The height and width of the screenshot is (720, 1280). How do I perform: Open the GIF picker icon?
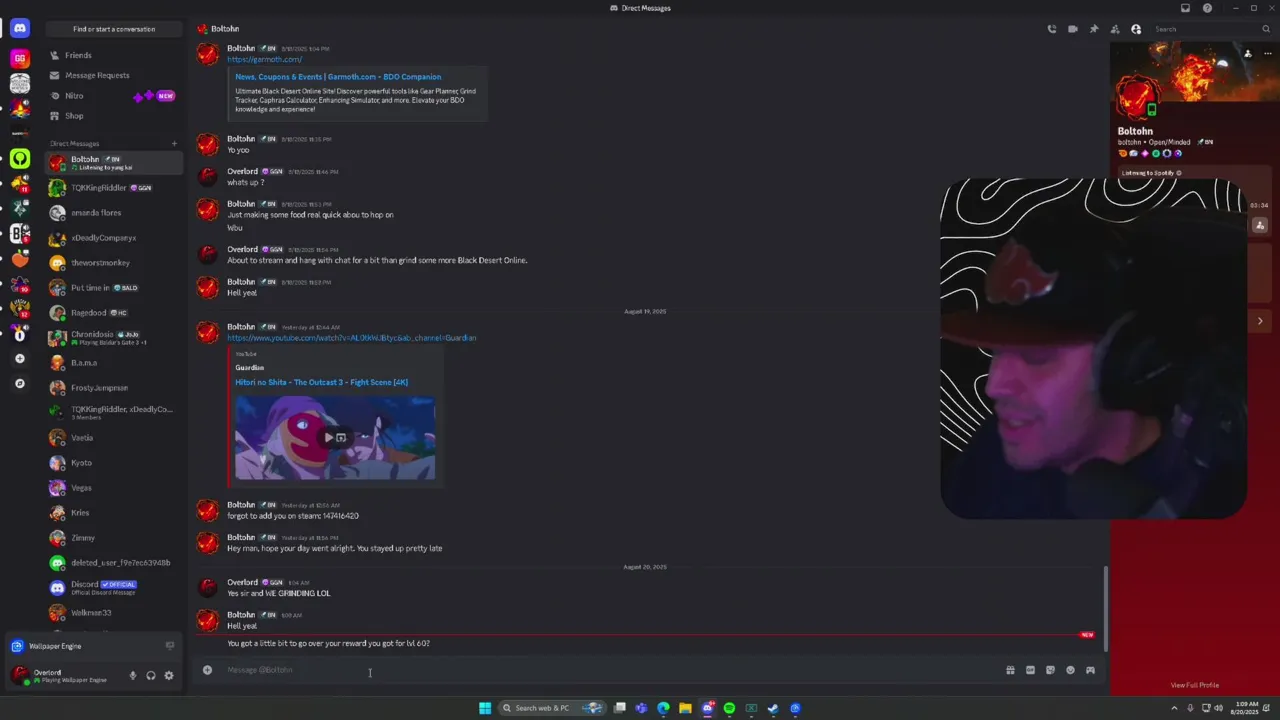coord(1030,670)
